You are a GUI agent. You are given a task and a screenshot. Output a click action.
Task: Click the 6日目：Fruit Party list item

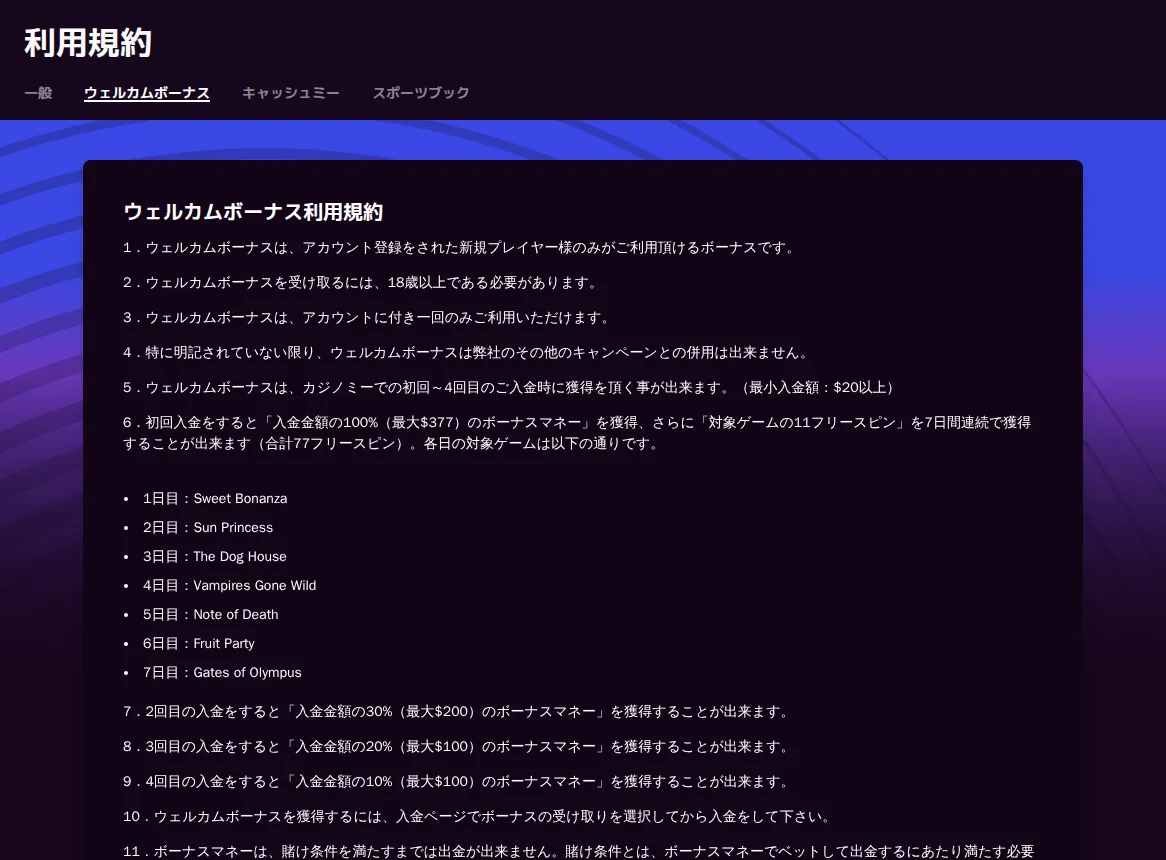(199, 644)
